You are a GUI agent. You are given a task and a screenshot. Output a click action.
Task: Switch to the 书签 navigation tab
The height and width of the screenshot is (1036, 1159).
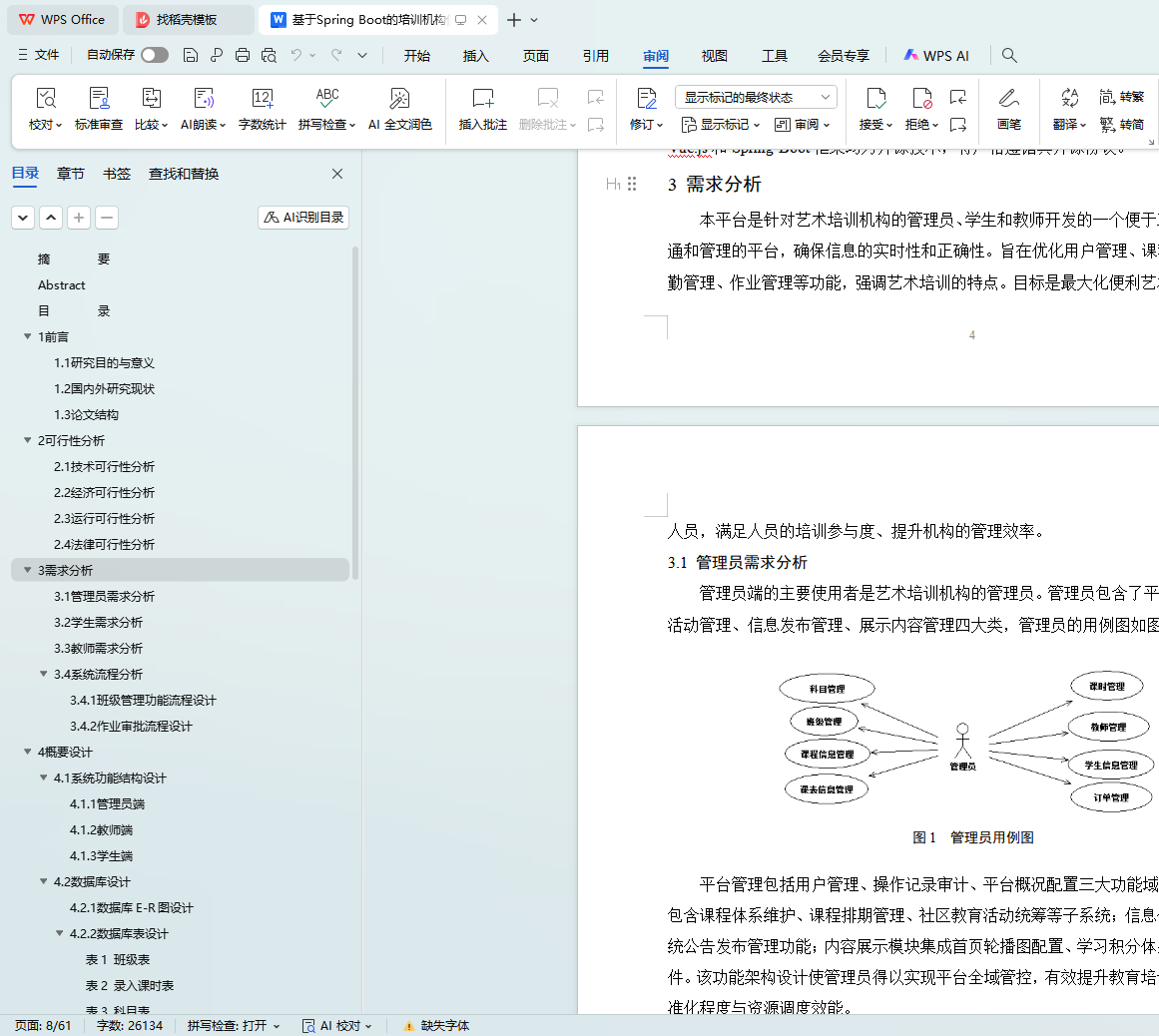[x=117, y=174]
